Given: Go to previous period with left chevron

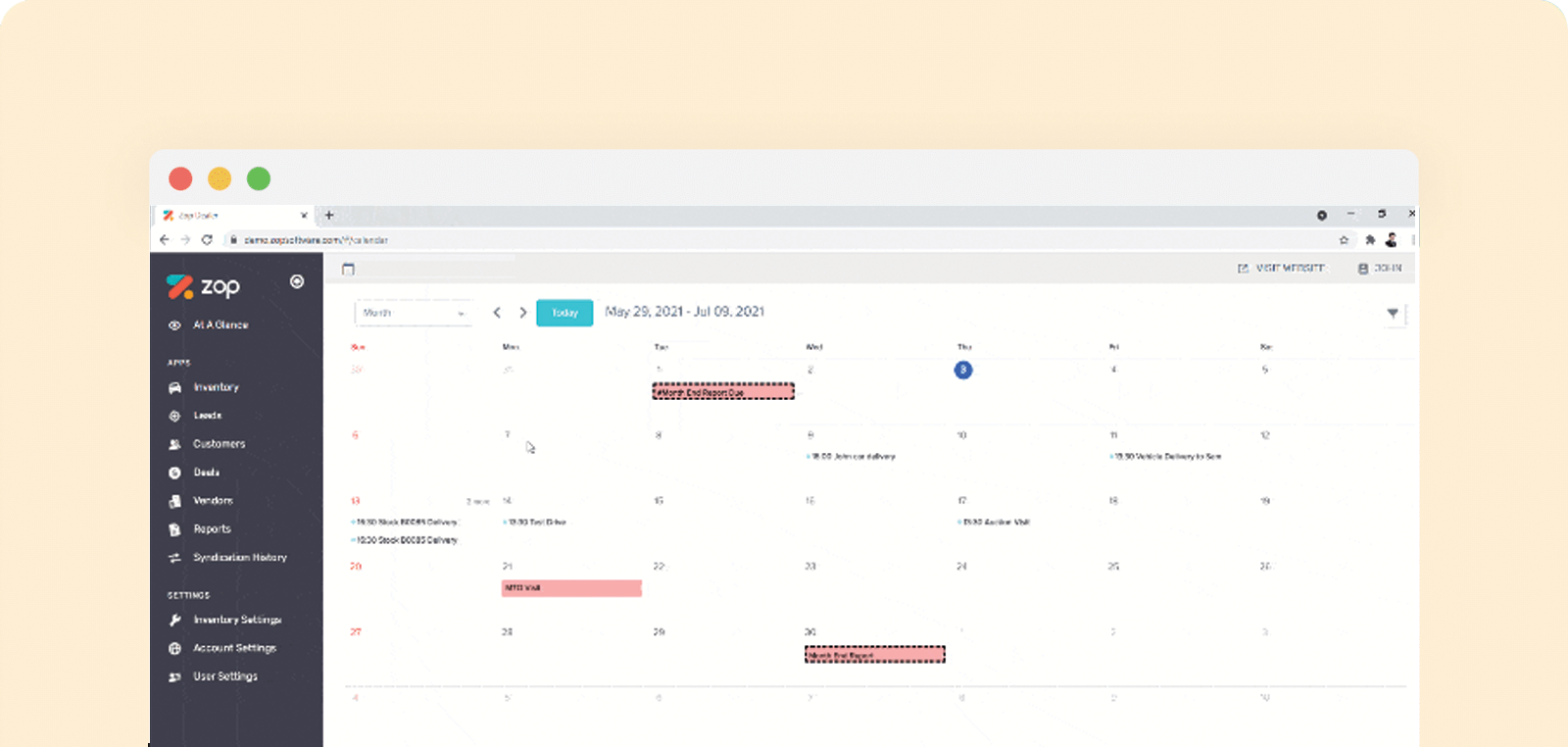Looking at the screenshot, I should tap(497, 313).
